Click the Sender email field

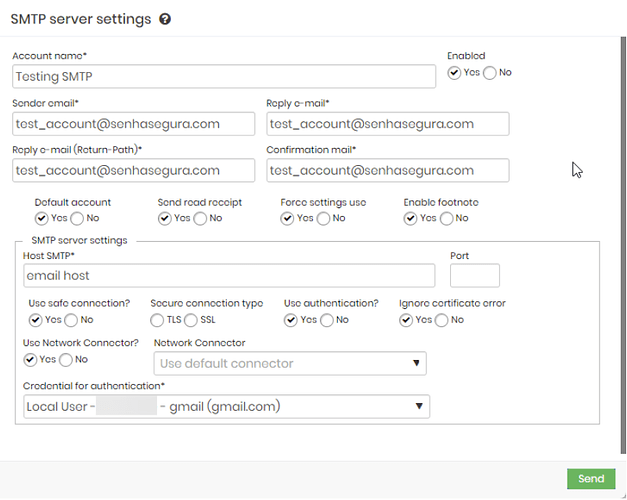tap(134, 124)
